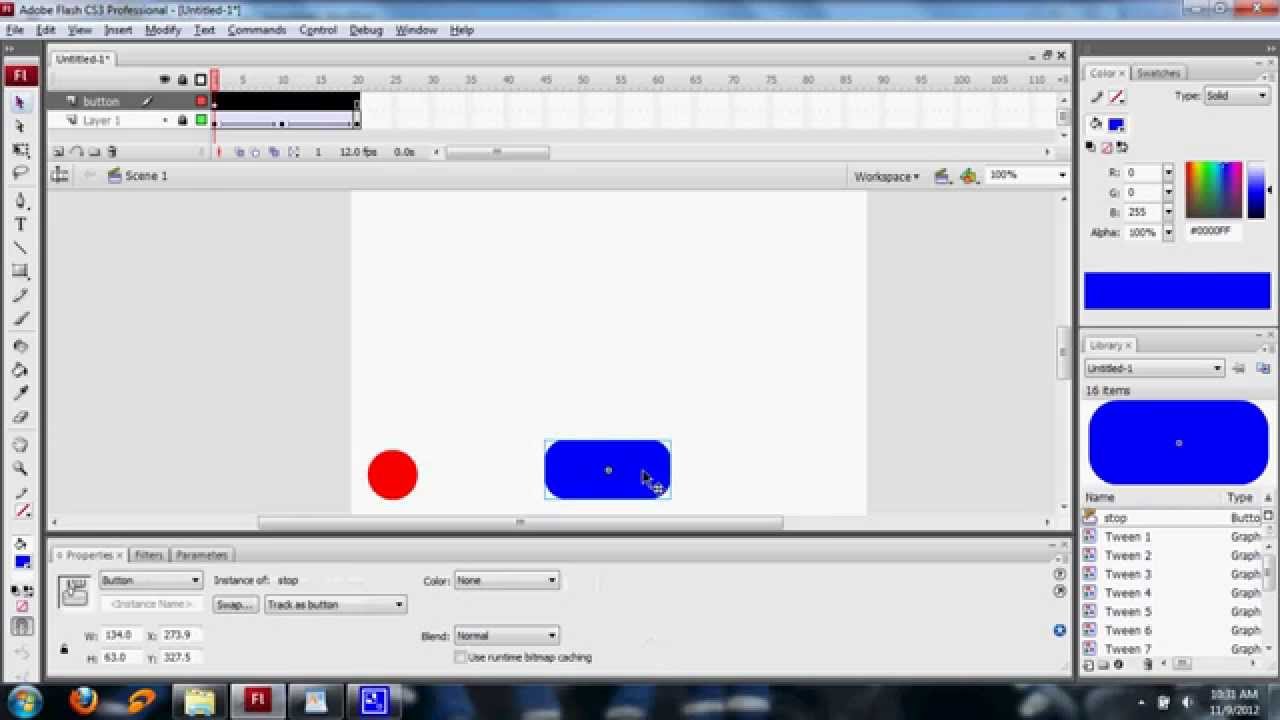The height and width of the screenshot is (720, 1280).
Task: Switch to the Filters tab
Action: [148, 555]
